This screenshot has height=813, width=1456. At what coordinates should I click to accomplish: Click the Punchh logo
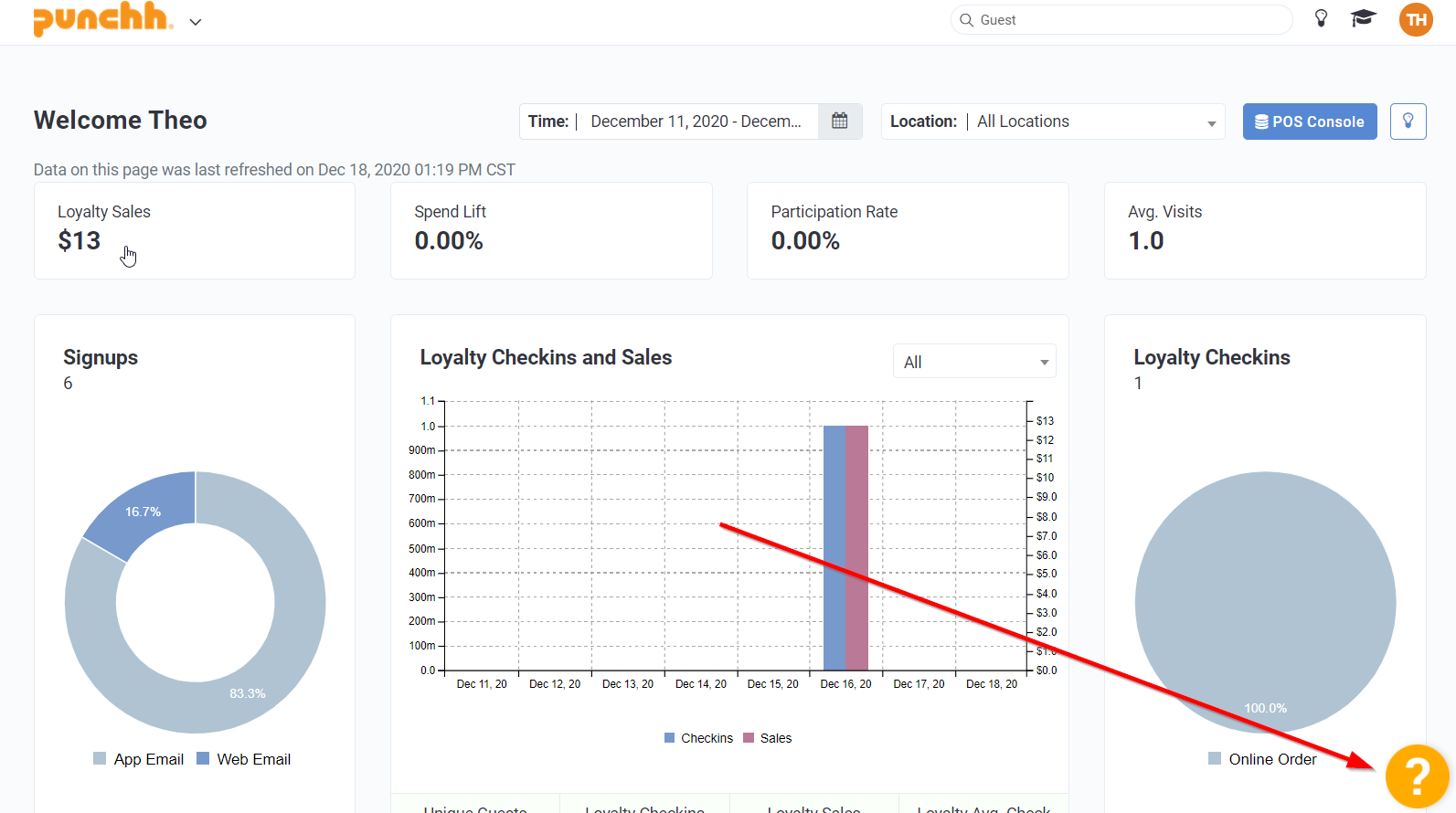pos(101,19)
